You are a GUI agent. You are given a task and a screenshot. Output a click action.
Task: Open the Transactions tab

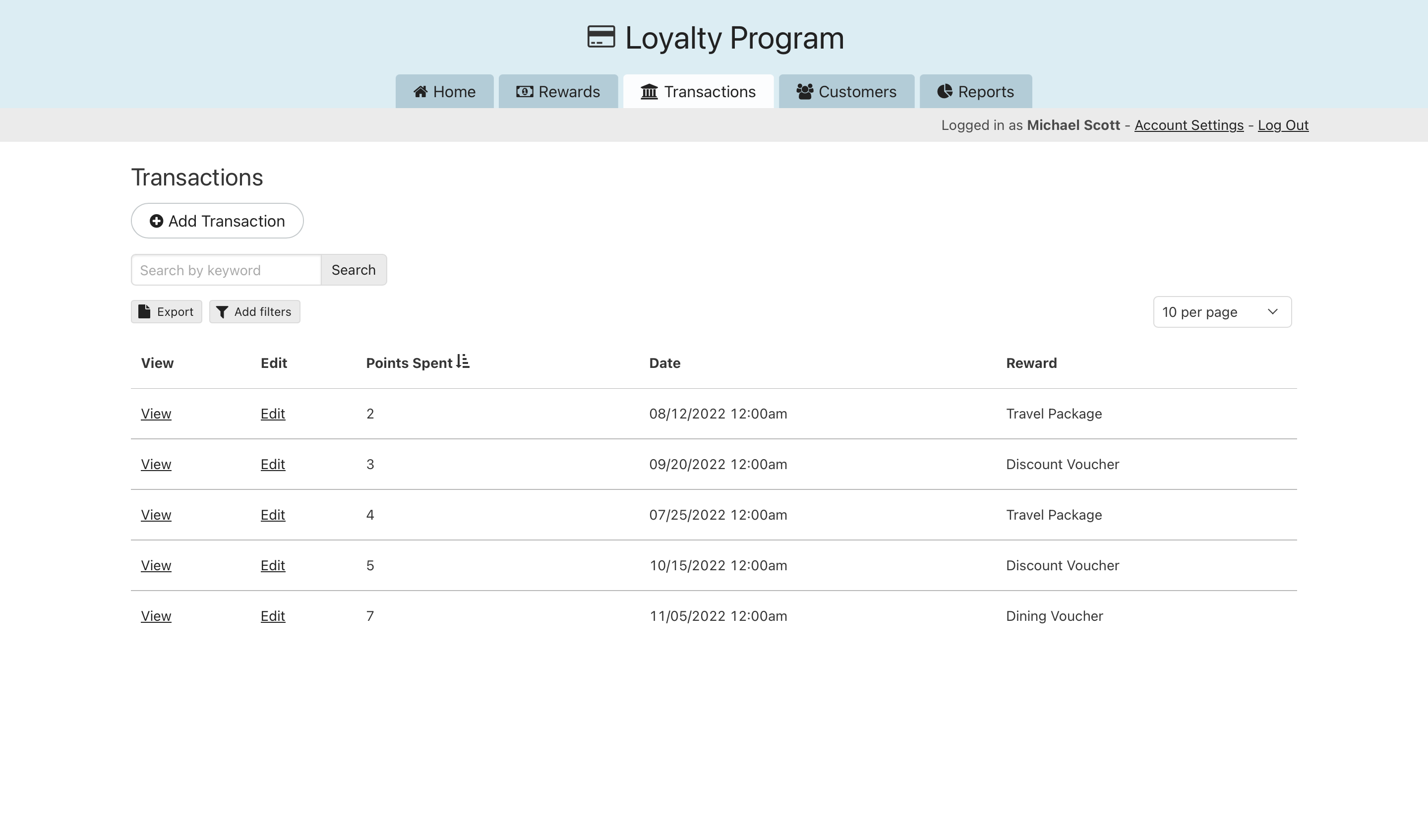click(x=698, y=92)
